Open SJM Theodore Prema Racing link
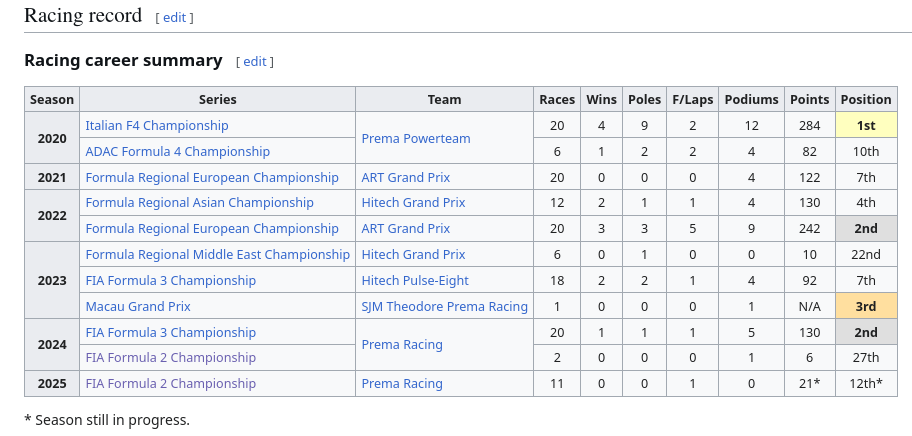Viewport: 912px width, 436px height. tap(445, 306)
